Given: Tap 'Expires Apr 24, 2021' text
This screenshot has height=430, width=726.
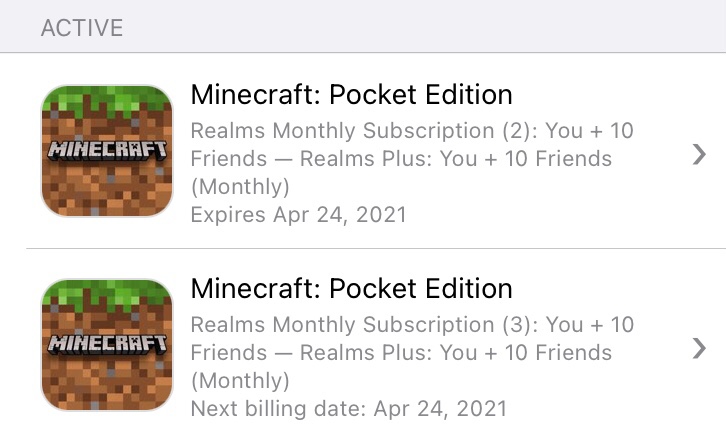Looking at the screenshot, I should click(x=299, y=215).
